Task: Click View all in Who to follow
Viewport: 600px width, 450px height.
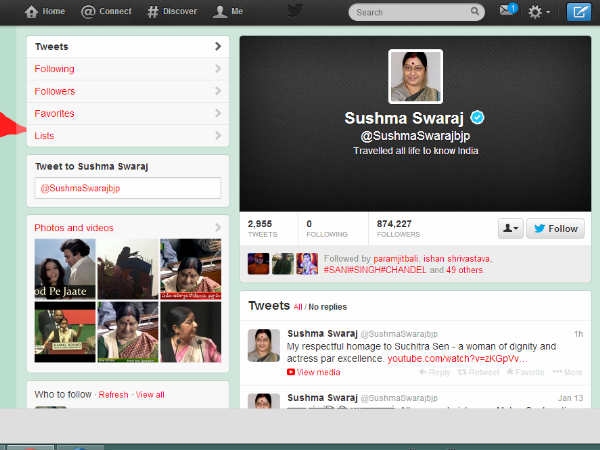Action: point(150,395)
